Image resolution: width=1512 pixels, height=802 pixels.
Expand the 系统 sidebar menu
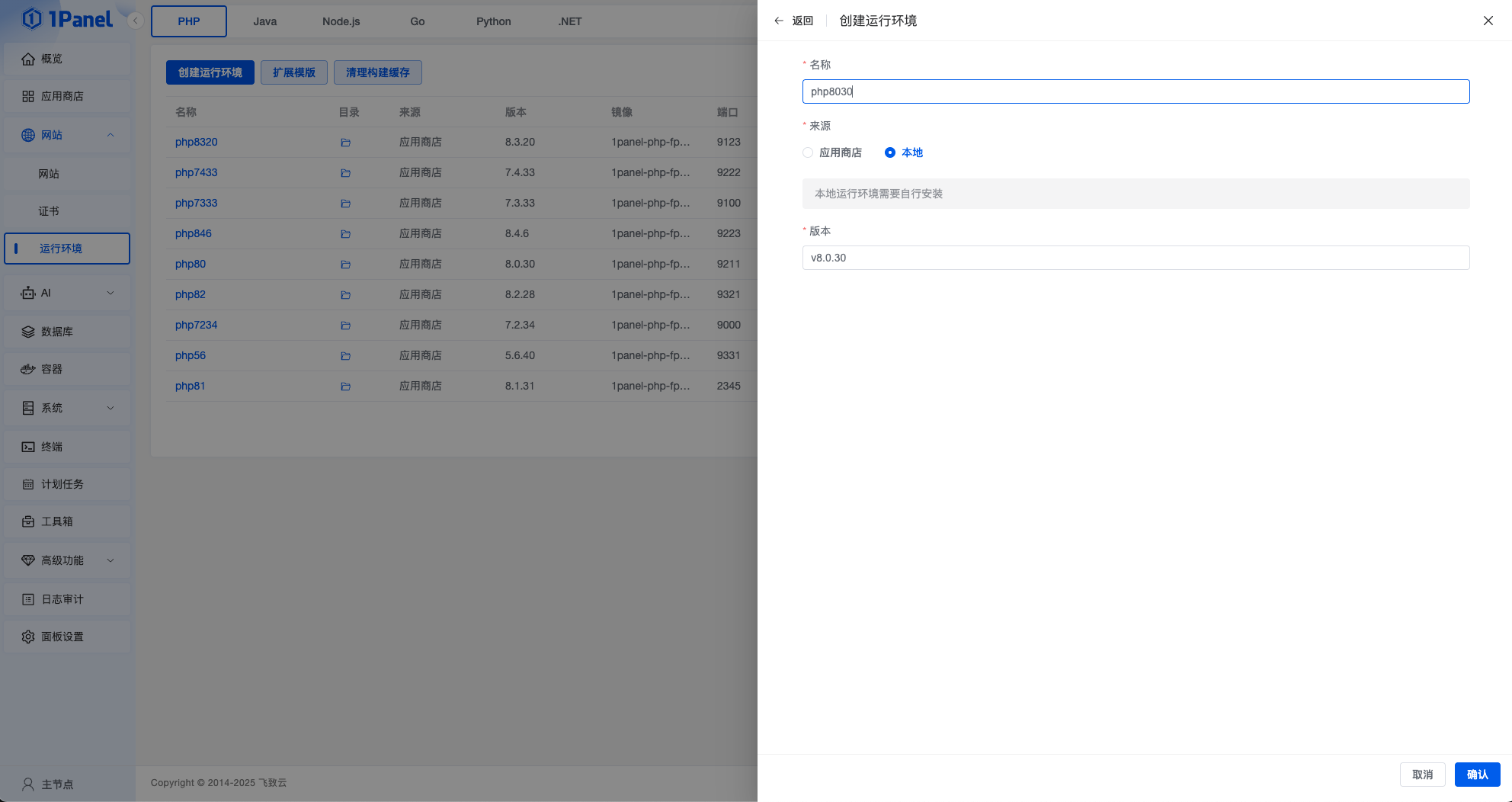click(x=111, y=408)
